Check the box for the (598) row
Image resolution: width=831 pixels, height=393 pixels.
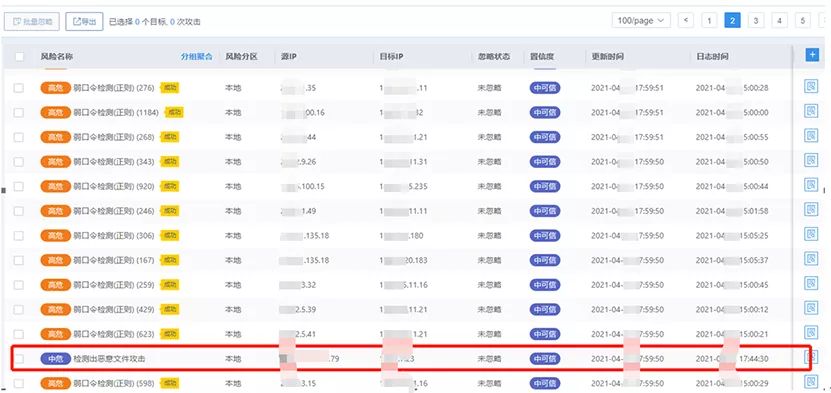19,383
